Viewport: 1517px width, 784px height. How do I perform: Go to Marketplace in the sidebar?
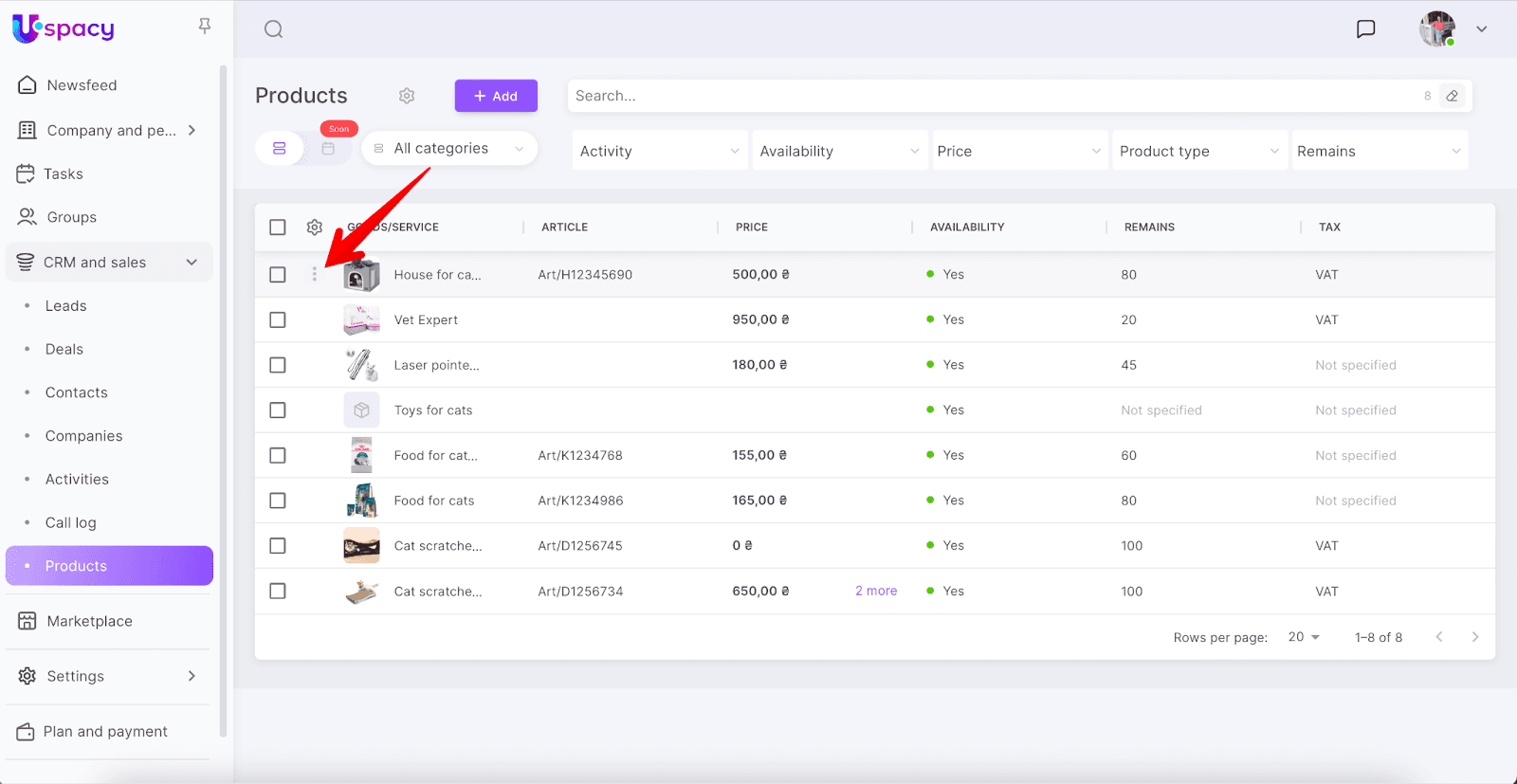coord(89,622)
